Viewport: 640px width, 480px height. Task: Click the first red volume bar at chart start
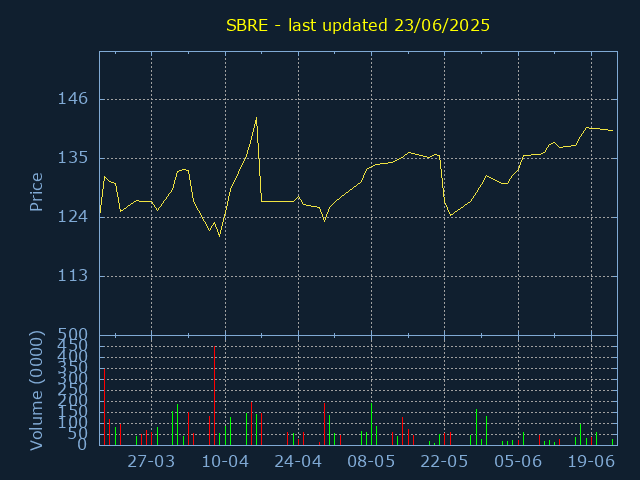coord(104,407)
